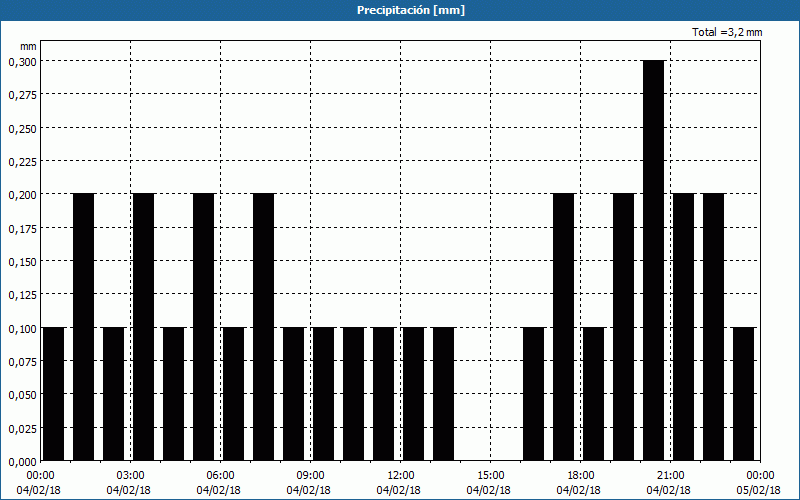Click the 00:00 label above 04/02/18
The height and width of the screenshot is (500, 800).
click(40, 476)
